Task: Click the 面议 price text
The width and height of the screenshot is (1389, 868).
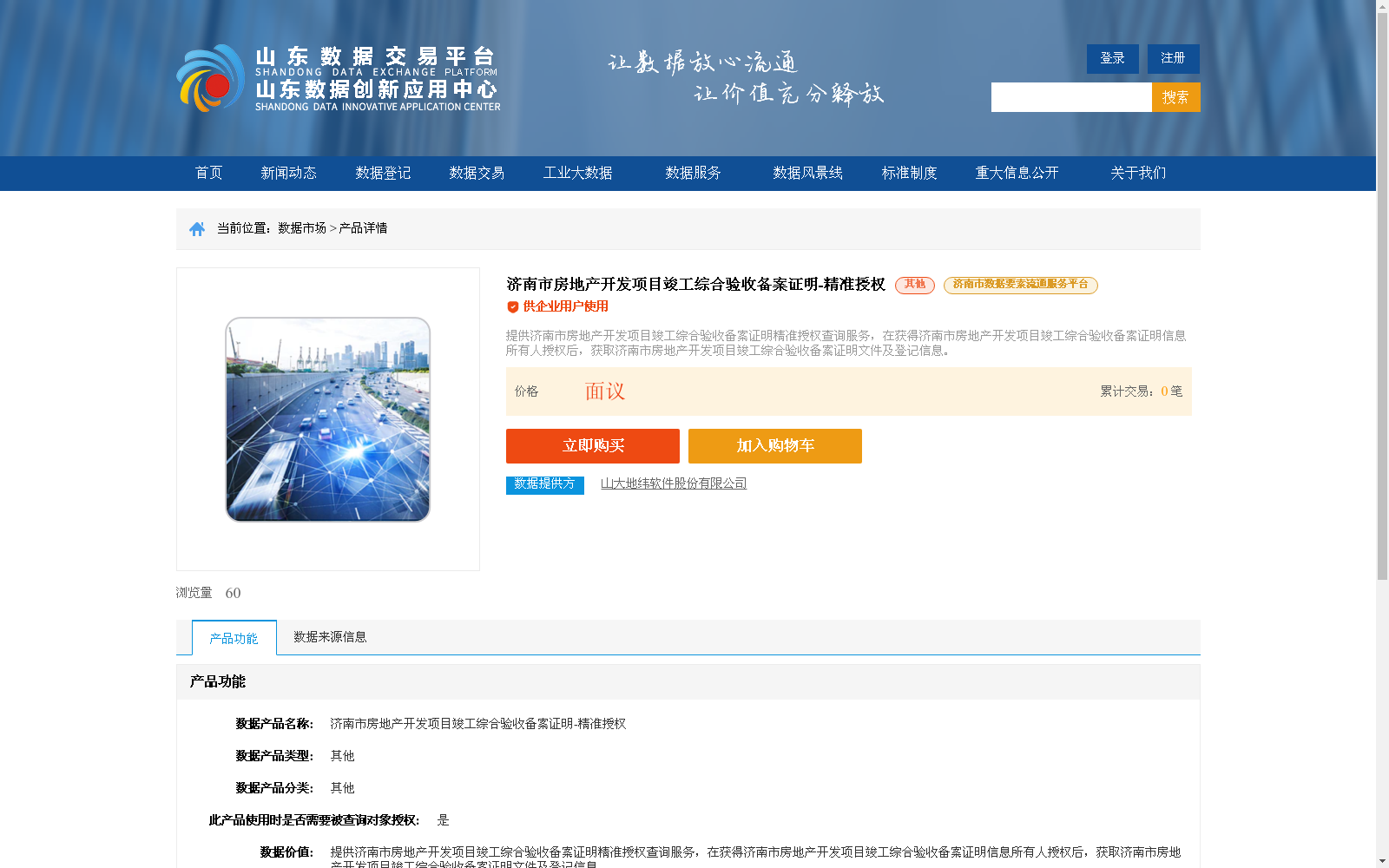Action: click(x=605, y=391)
